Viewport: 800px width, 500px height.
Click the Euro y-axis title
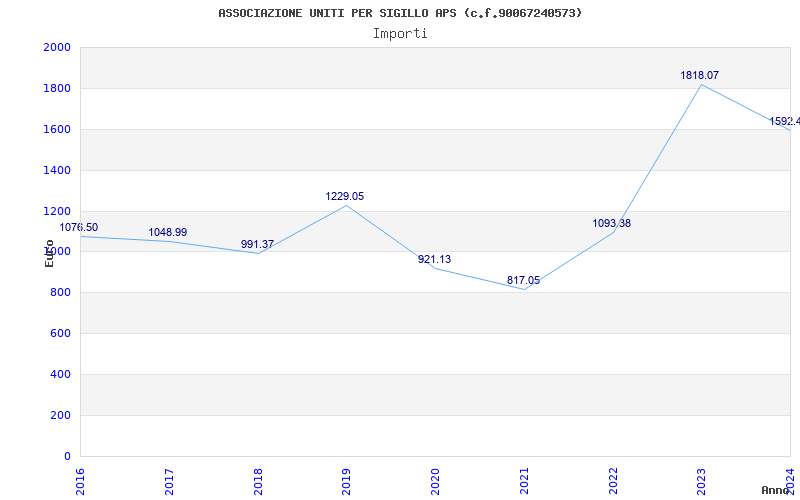click(x=49, y=254)
